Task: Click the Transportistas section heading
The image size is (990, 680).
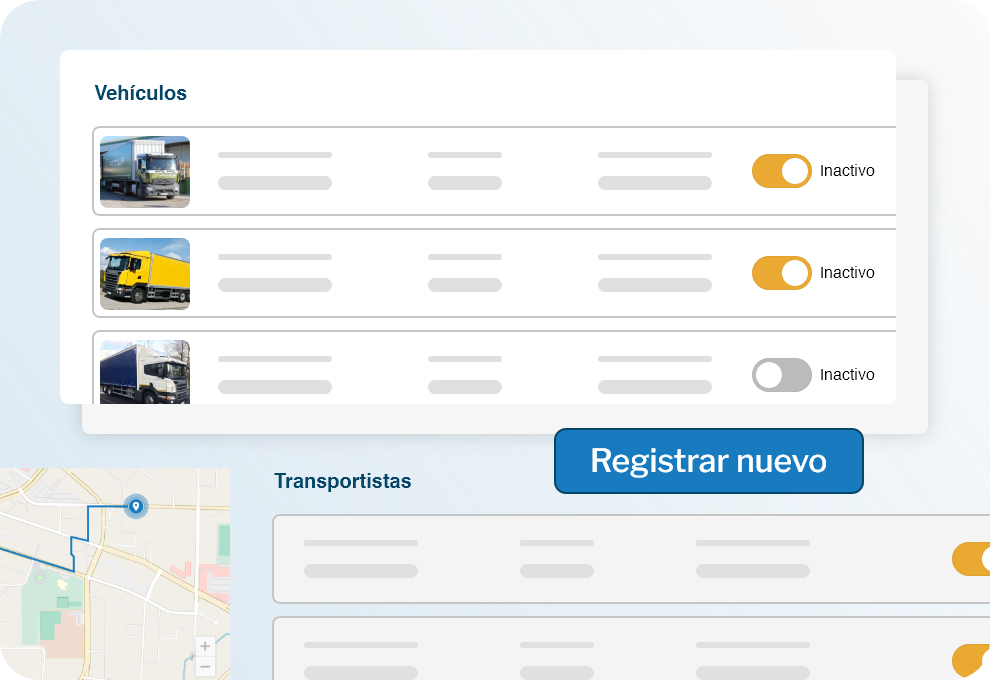Action: click(342, 481)
